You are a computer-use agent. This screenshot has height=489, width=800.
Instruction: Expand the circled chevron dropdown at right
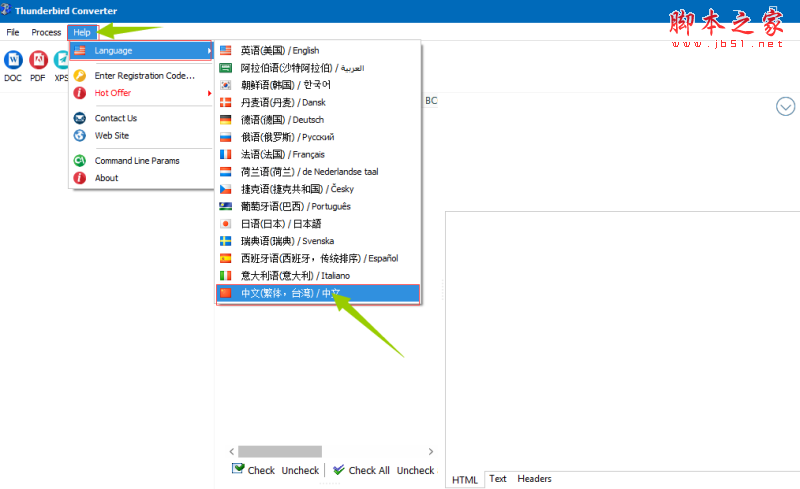pyautogui.click(x=785, y=107)
